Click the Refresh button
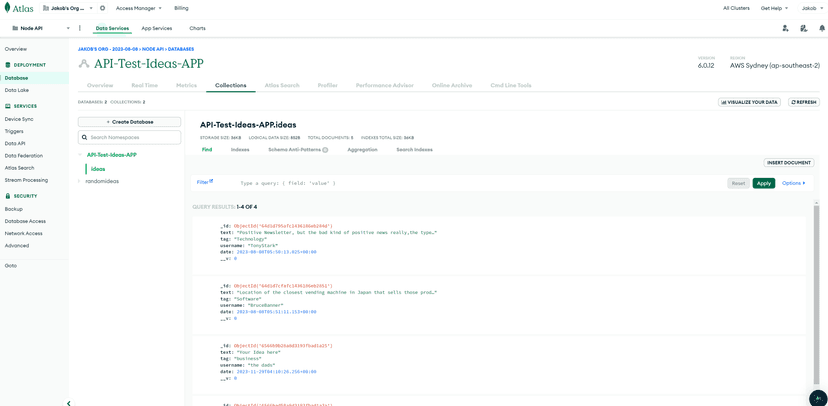 (804, 102)
